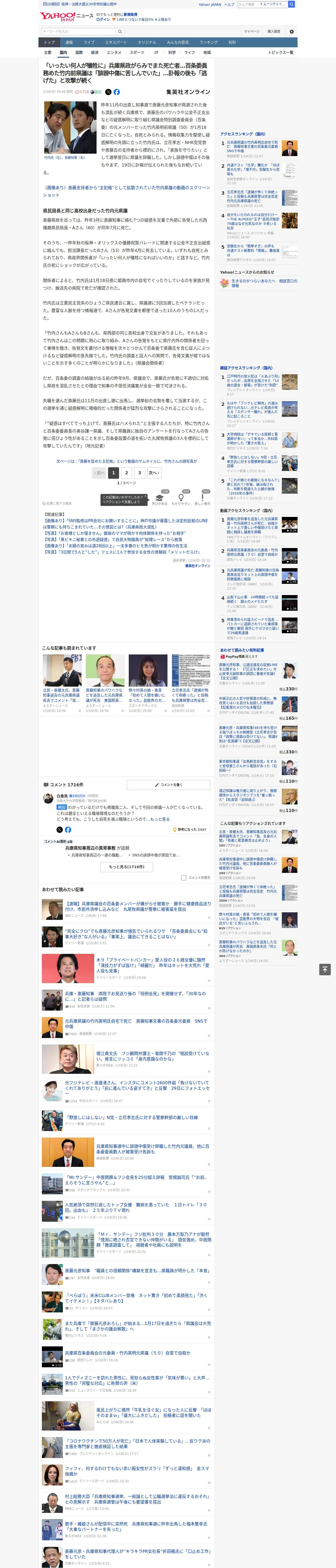Click the keyword search submit icon
The image size is (336, 1568).
coord(120,32)
